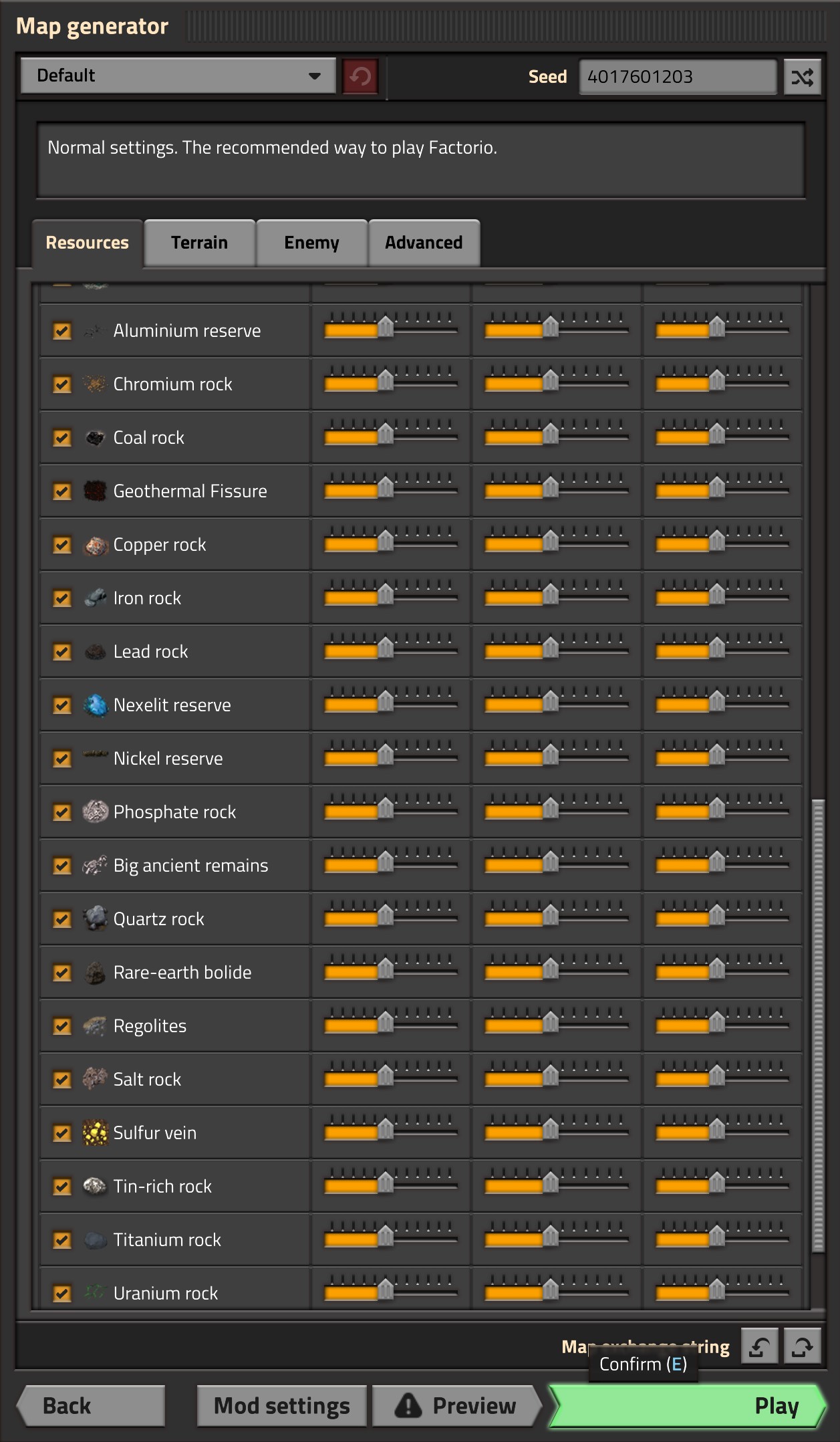This screenshot has width=840, height=1442.
Task: Toggle the Iron rock checkbox
Action: point(62,598)
